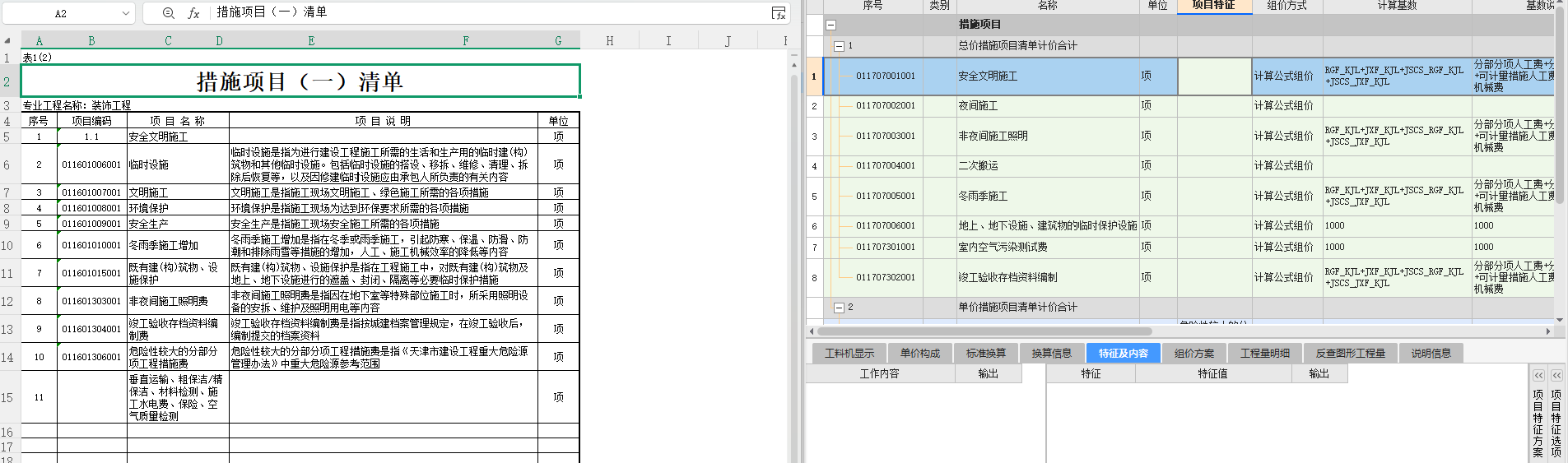
Task: Click the 组价方式 column header
Action: tap(1287, 6)
